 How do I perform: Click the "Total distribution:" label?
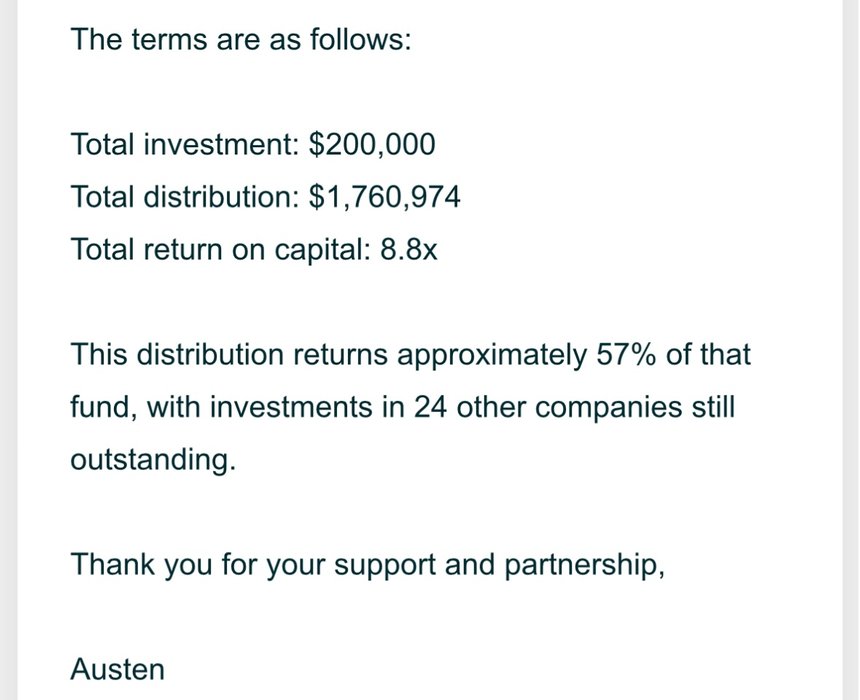tap(185, 197)
